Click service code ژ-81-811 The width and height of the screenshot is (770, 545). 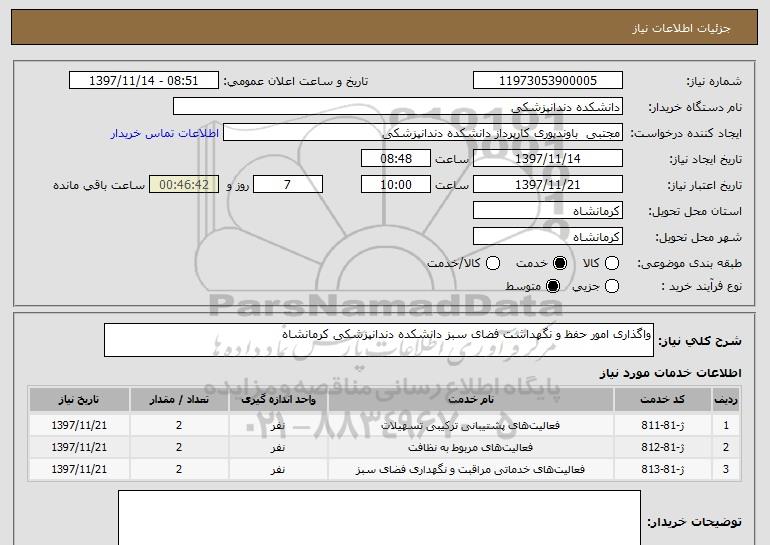click(x=662, y=425)
